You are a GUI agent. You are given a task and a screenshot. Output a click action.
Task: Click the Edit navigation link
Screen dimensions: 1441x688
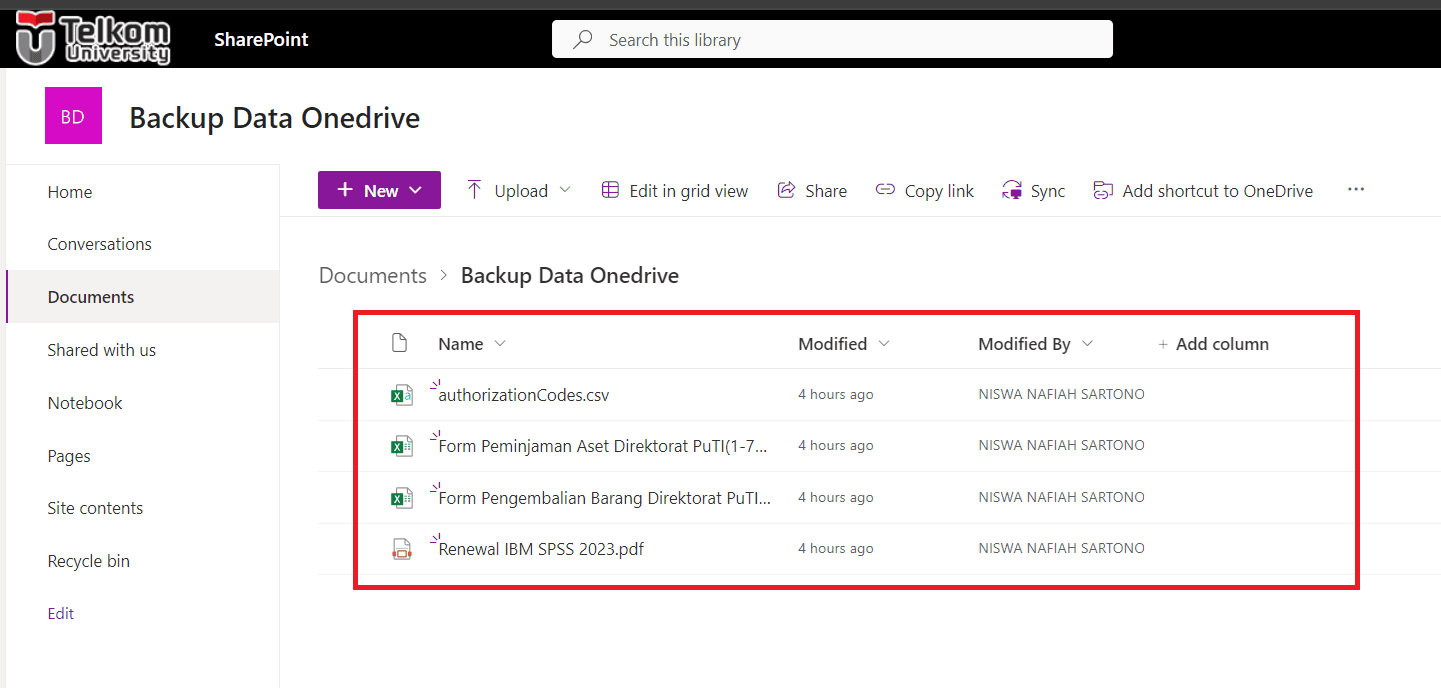click(x=61, y=614)
